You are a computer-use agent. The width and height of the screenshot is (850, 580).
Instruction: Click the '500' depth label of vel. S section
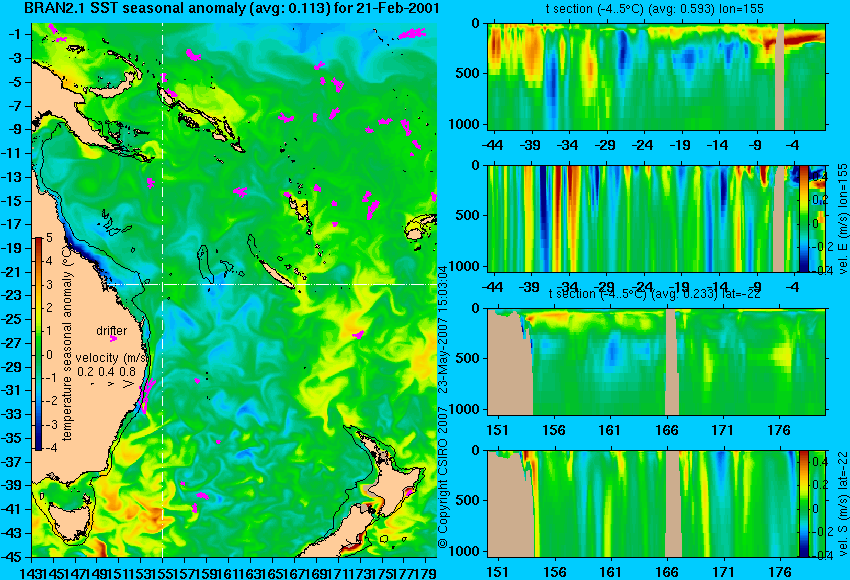(469, 501)
